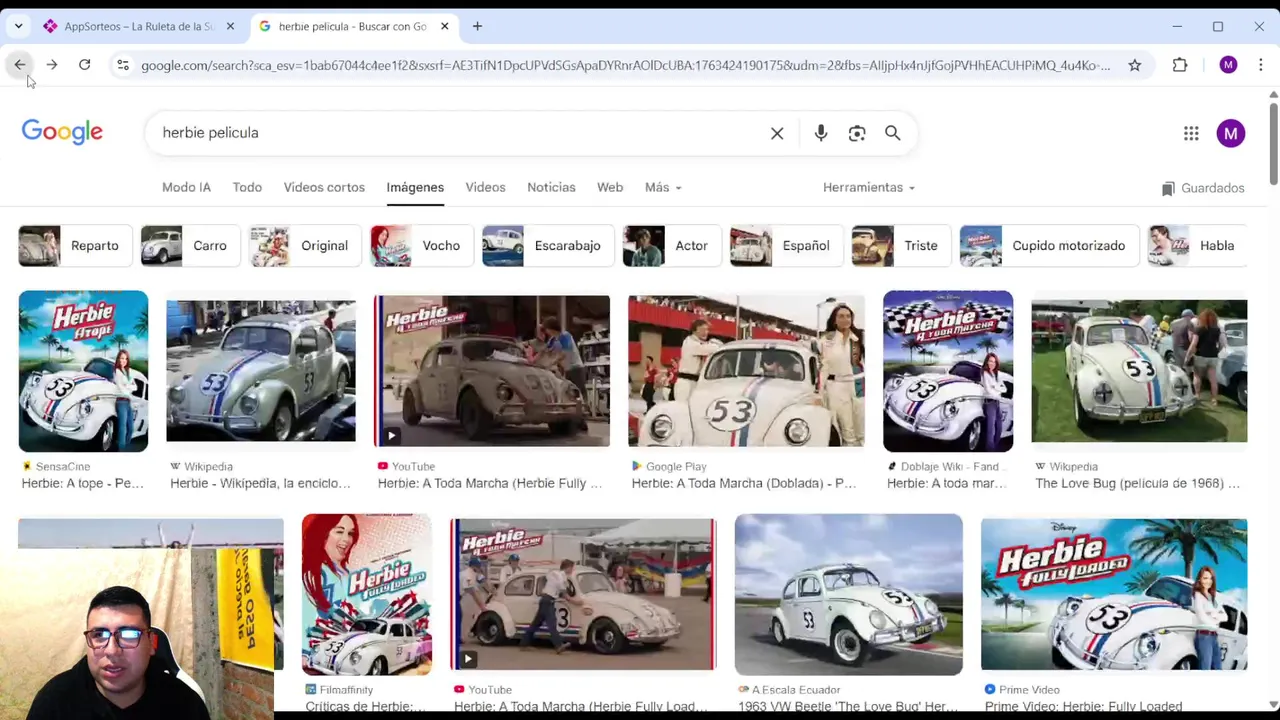This screenshot has width=1280, height=720.
Task: Open link 'Herbie - Wikipedia, la enciclo...'
Action: [260, 484]
